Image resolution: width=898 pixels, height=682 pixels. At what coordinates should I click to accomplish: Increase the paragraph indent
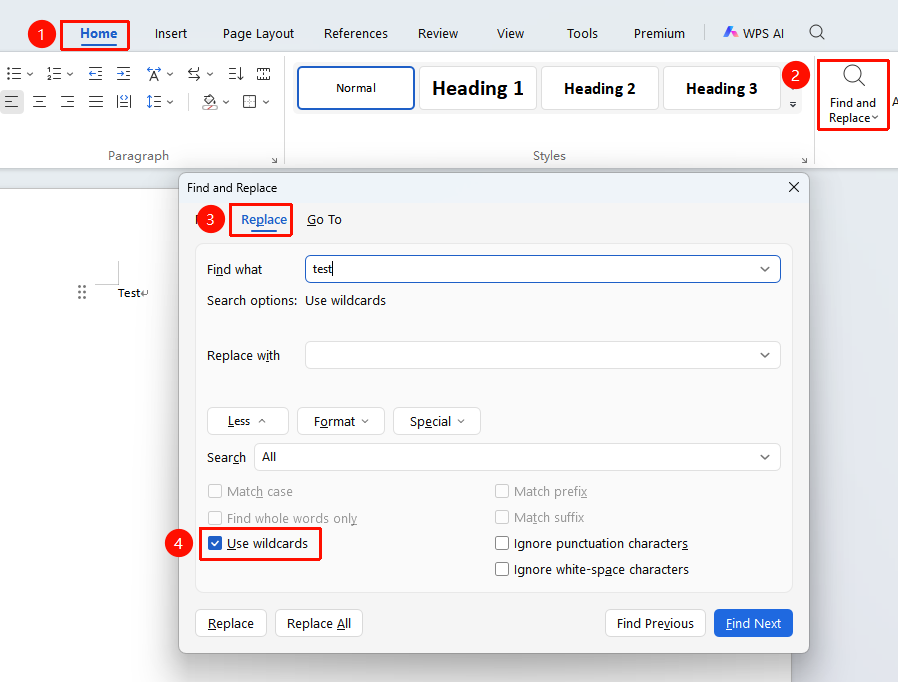coord(123,74)
